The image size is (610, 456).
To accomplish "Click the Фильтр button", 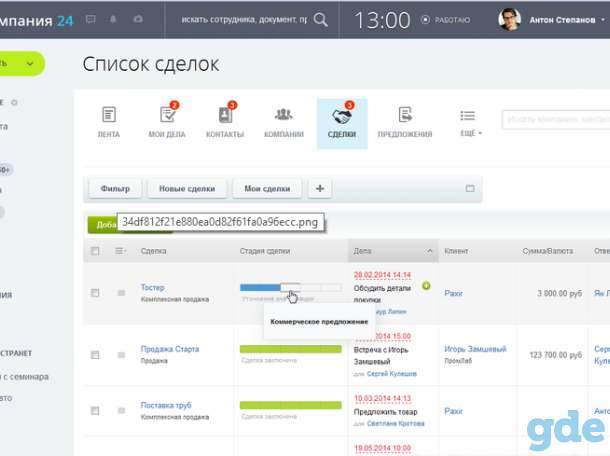I will pos(115,189).
